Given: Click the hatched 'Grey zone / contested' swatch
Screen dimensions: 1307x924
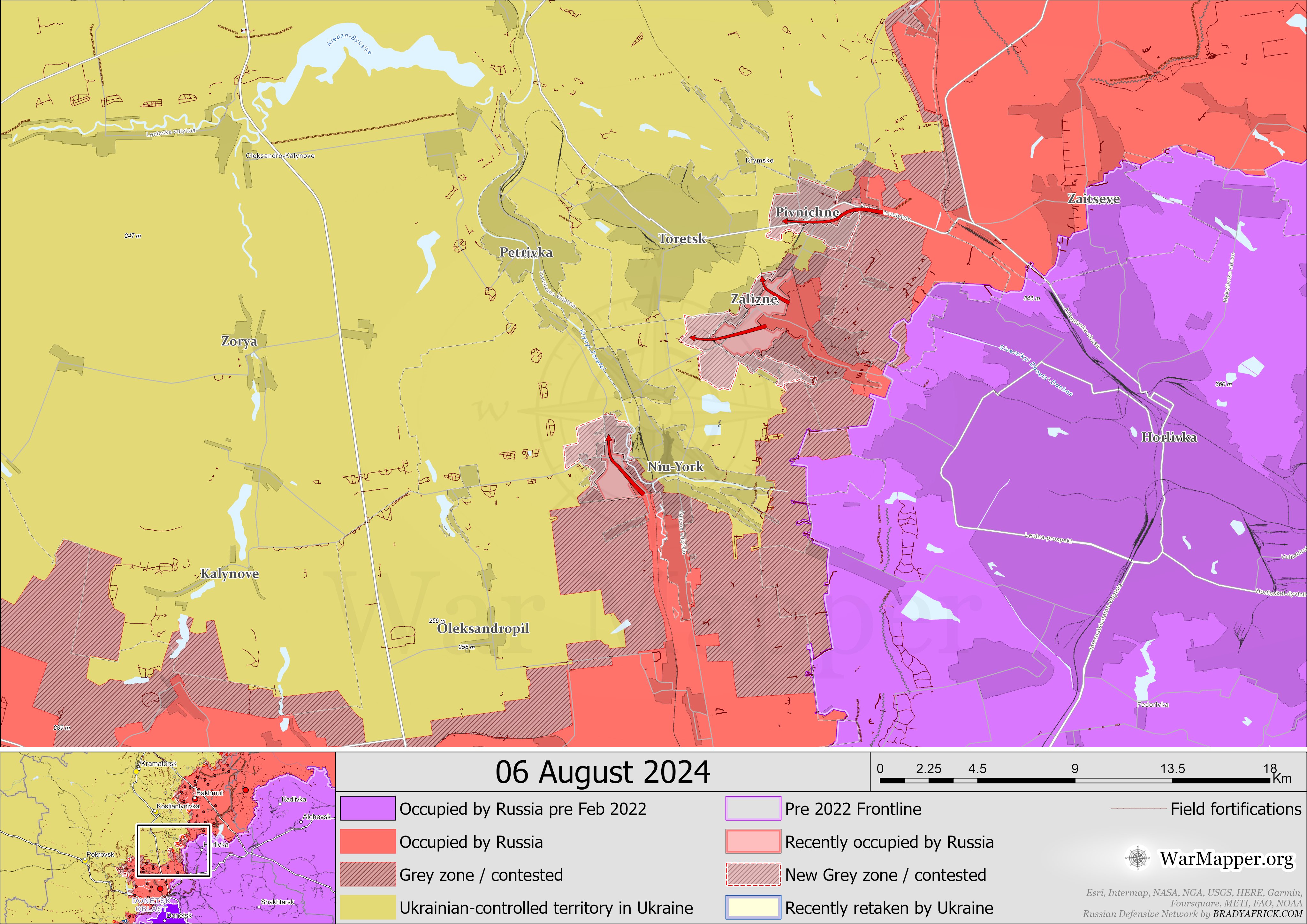Looking at the screenshot, I should point(368,875).
